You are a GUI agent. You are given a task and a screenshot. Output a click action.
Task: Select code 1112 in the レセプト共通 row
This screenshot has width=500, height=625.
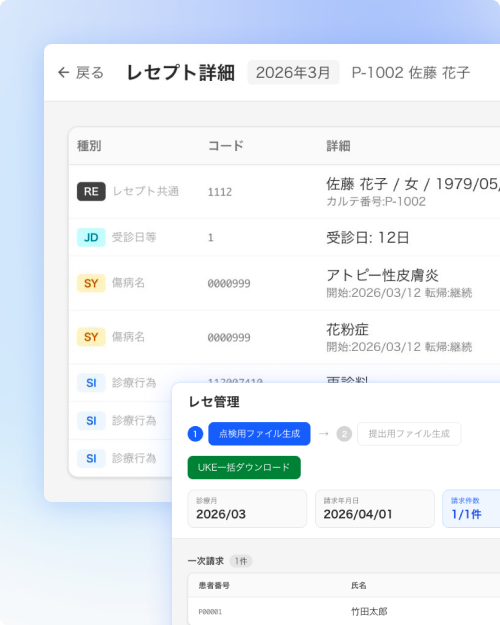pos(220,192)
